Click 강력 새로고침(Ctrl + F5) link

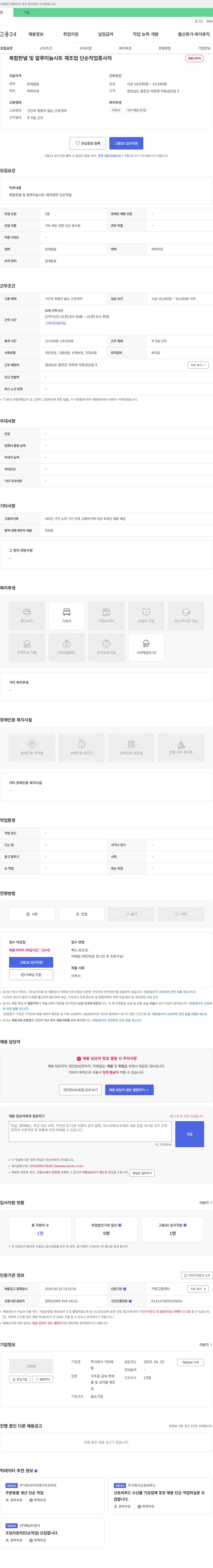click(114, 156)
